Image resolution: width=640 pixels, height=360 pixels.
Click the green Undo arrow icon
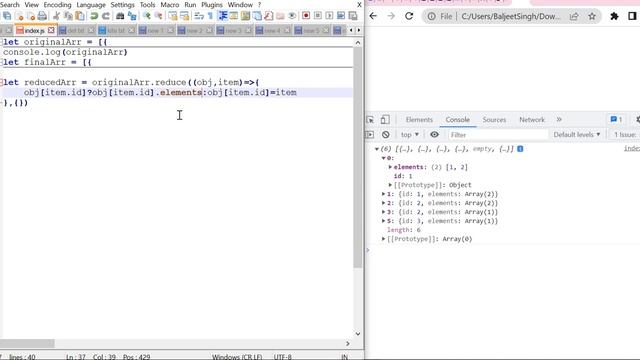[94, 16]
